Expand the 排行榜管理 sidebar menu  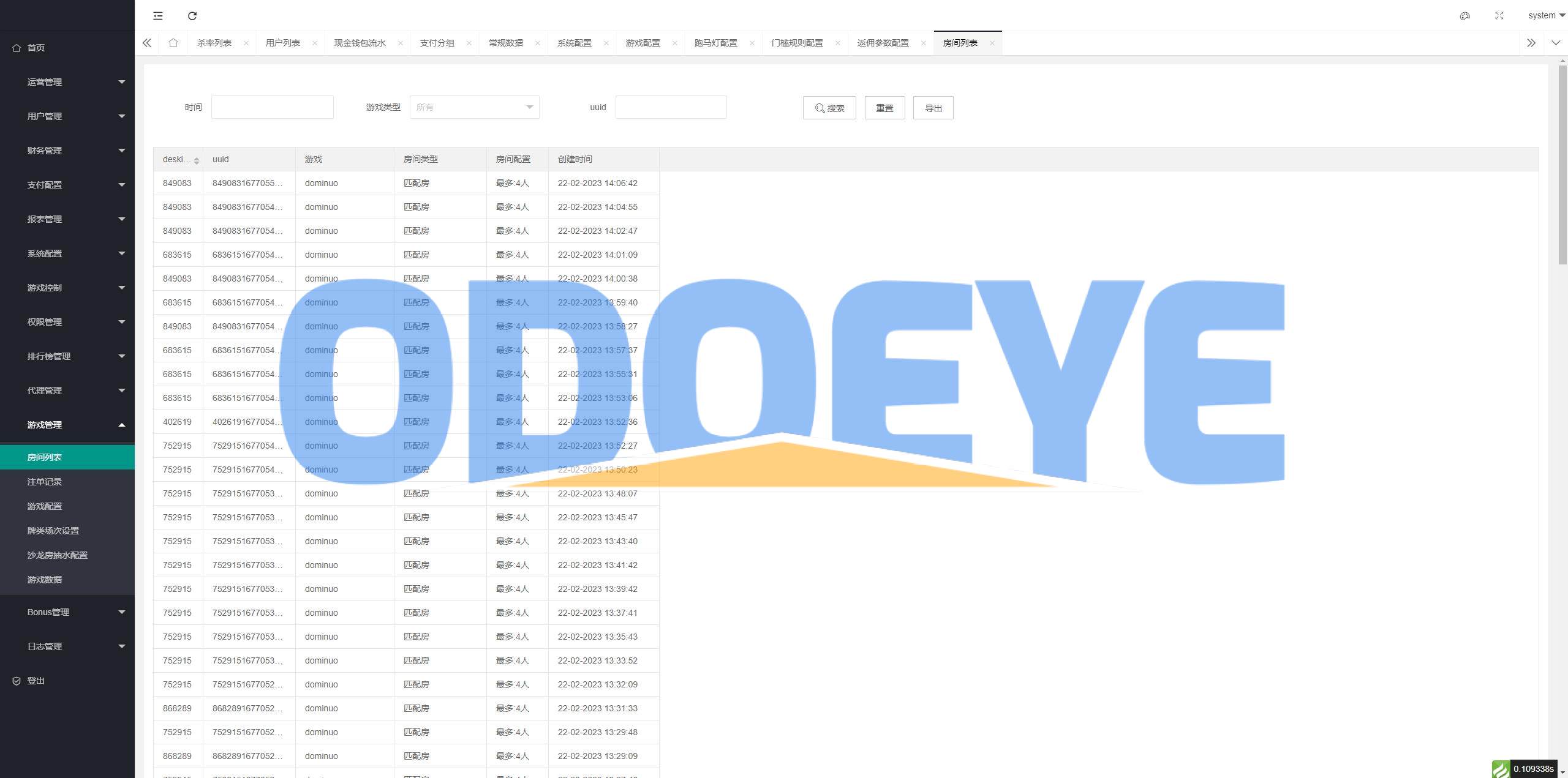click(67, 356)
